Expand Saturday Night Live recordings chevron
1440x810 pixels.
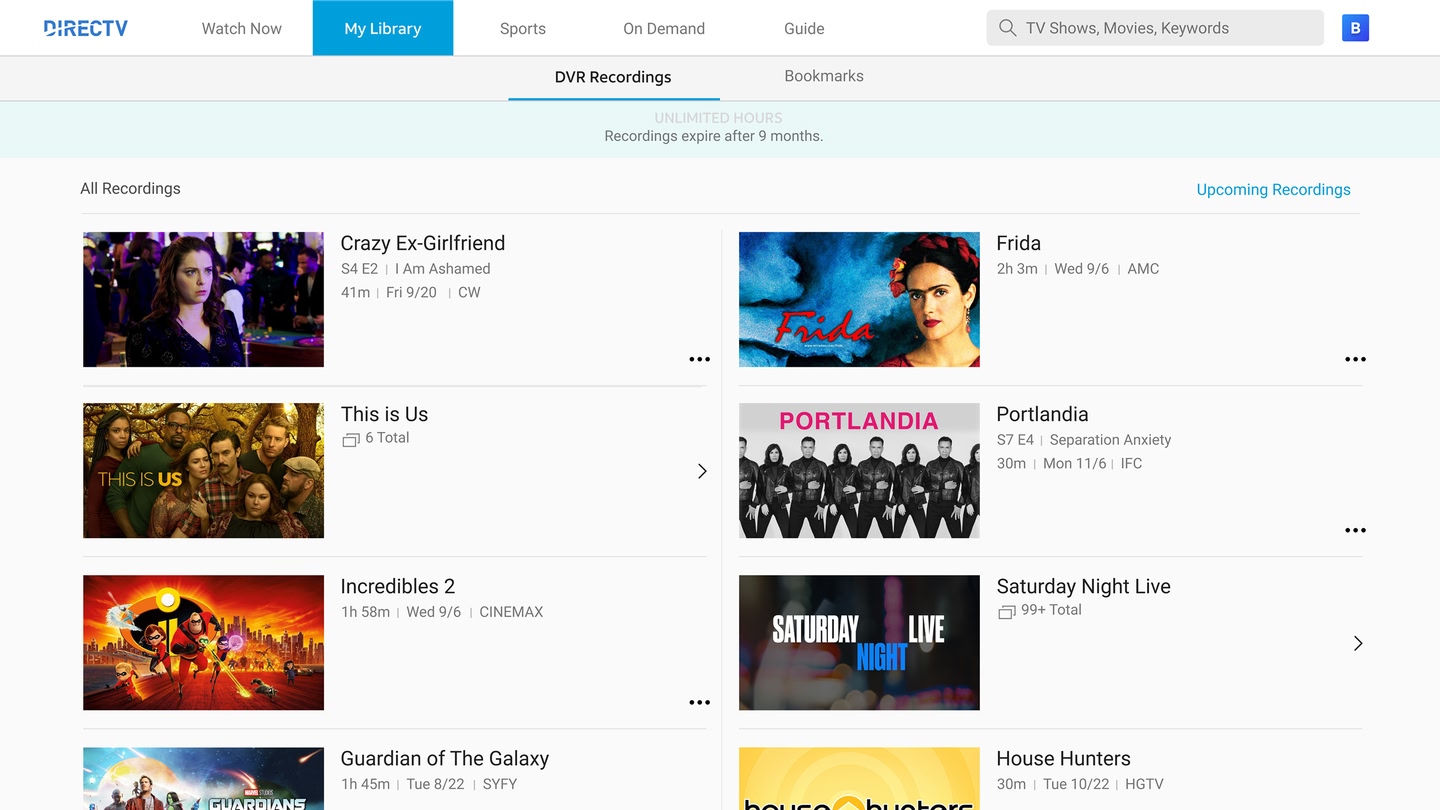click(x=1358, y=643)
